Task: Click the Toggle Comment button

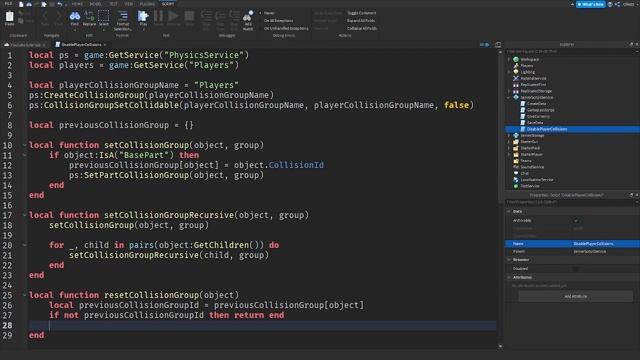Action: point(361,13)
